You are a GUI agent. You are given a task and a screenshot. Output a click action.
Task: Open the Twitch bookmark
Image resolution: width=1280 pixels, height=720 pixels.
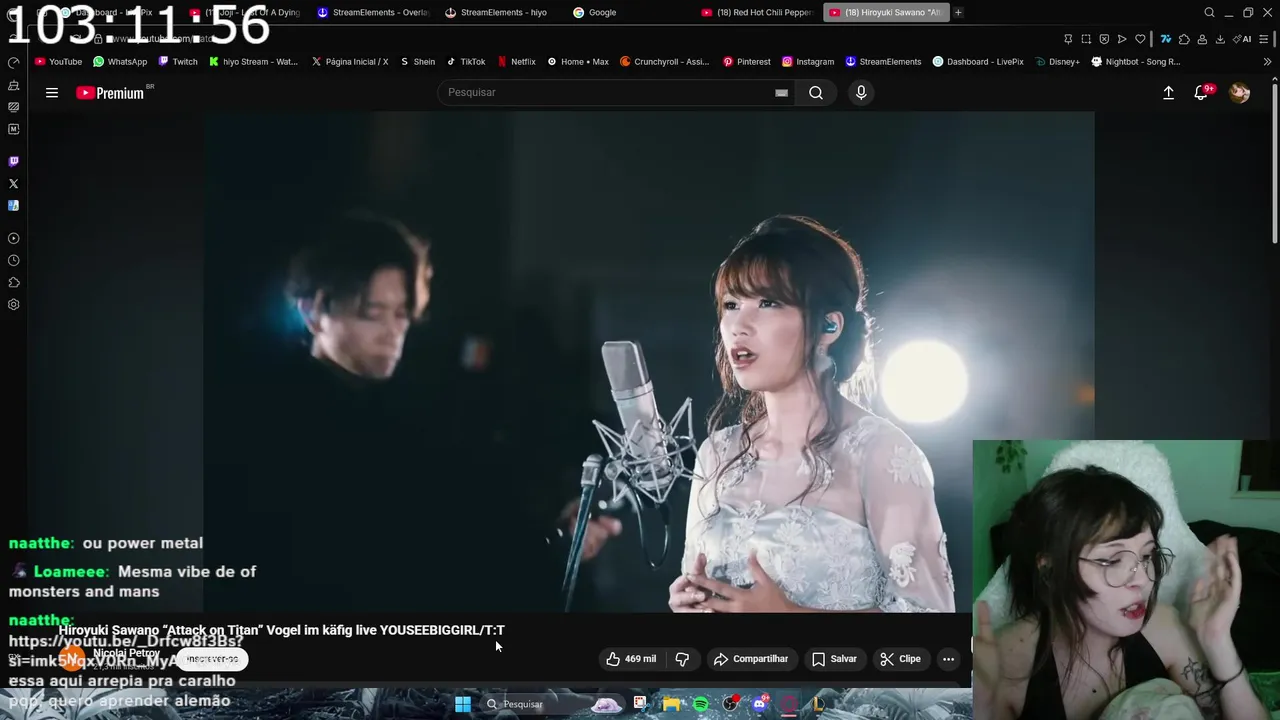[178, 62]
